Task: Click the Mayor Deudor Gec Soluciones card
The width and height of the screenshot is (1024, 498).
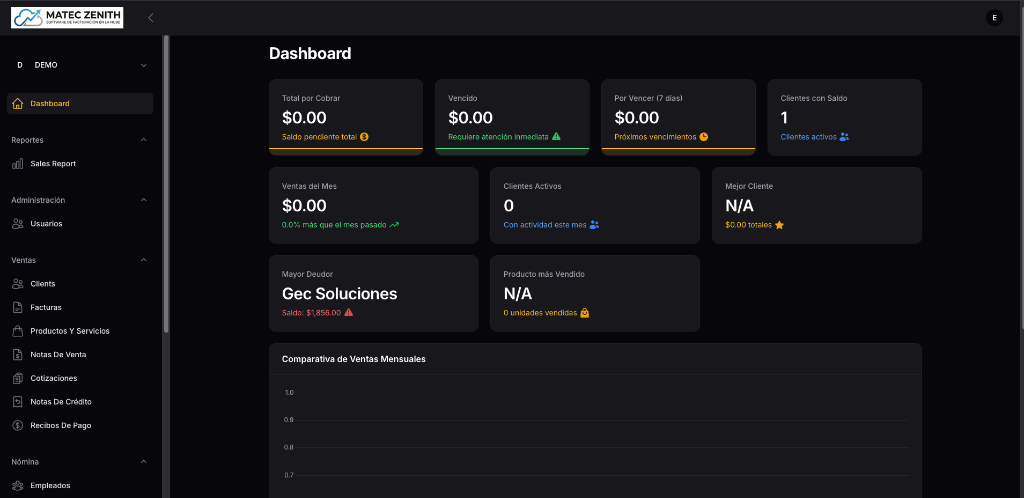Action: (x=374, y=293)
